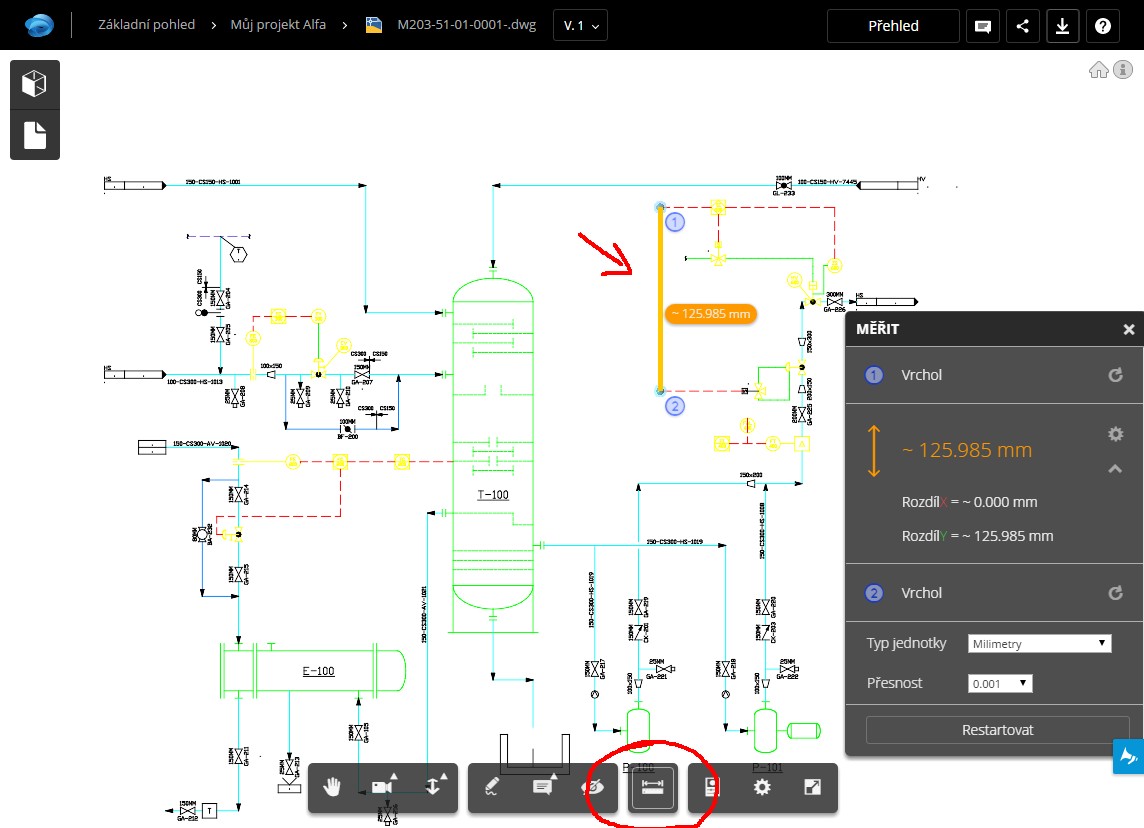The image size is (1144, 828).
Task: Go to home view
Action: (1098, 70)
